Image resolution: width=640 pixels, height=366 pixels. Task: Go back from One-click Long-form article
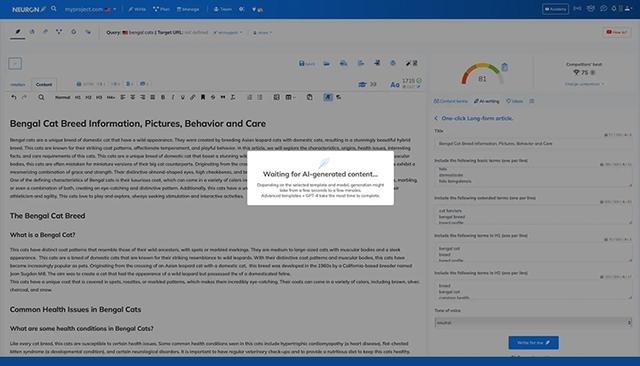coord(436,118)
